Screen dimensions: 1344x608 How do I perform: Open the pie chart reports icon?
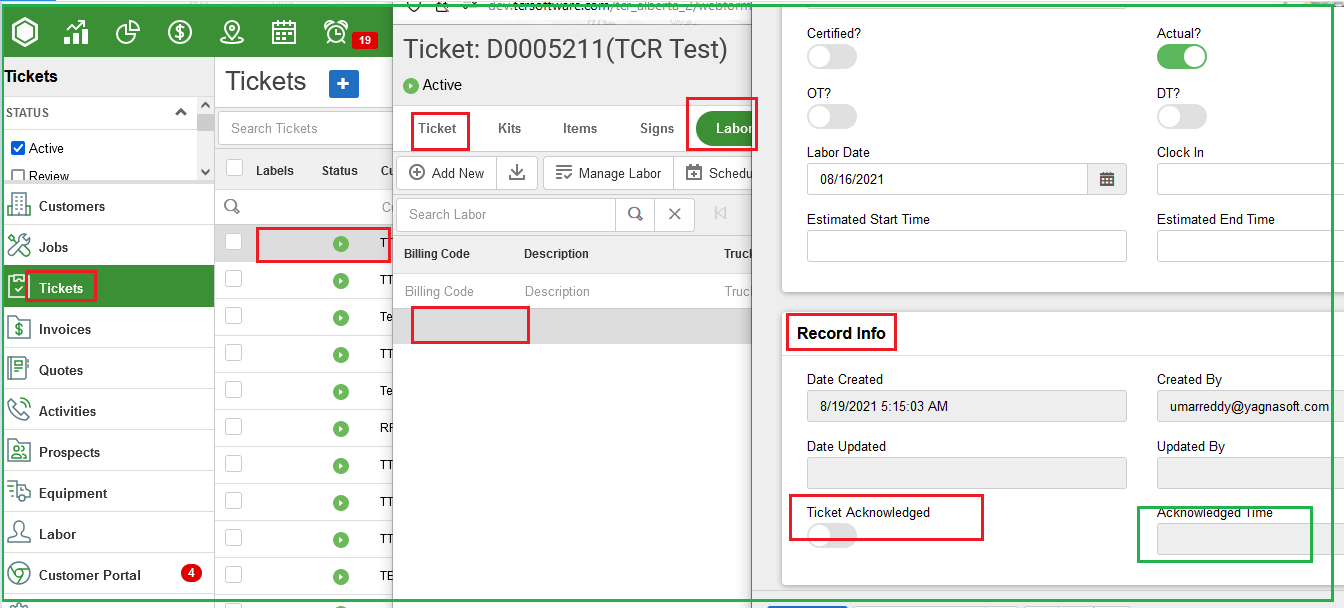point(128,32)
